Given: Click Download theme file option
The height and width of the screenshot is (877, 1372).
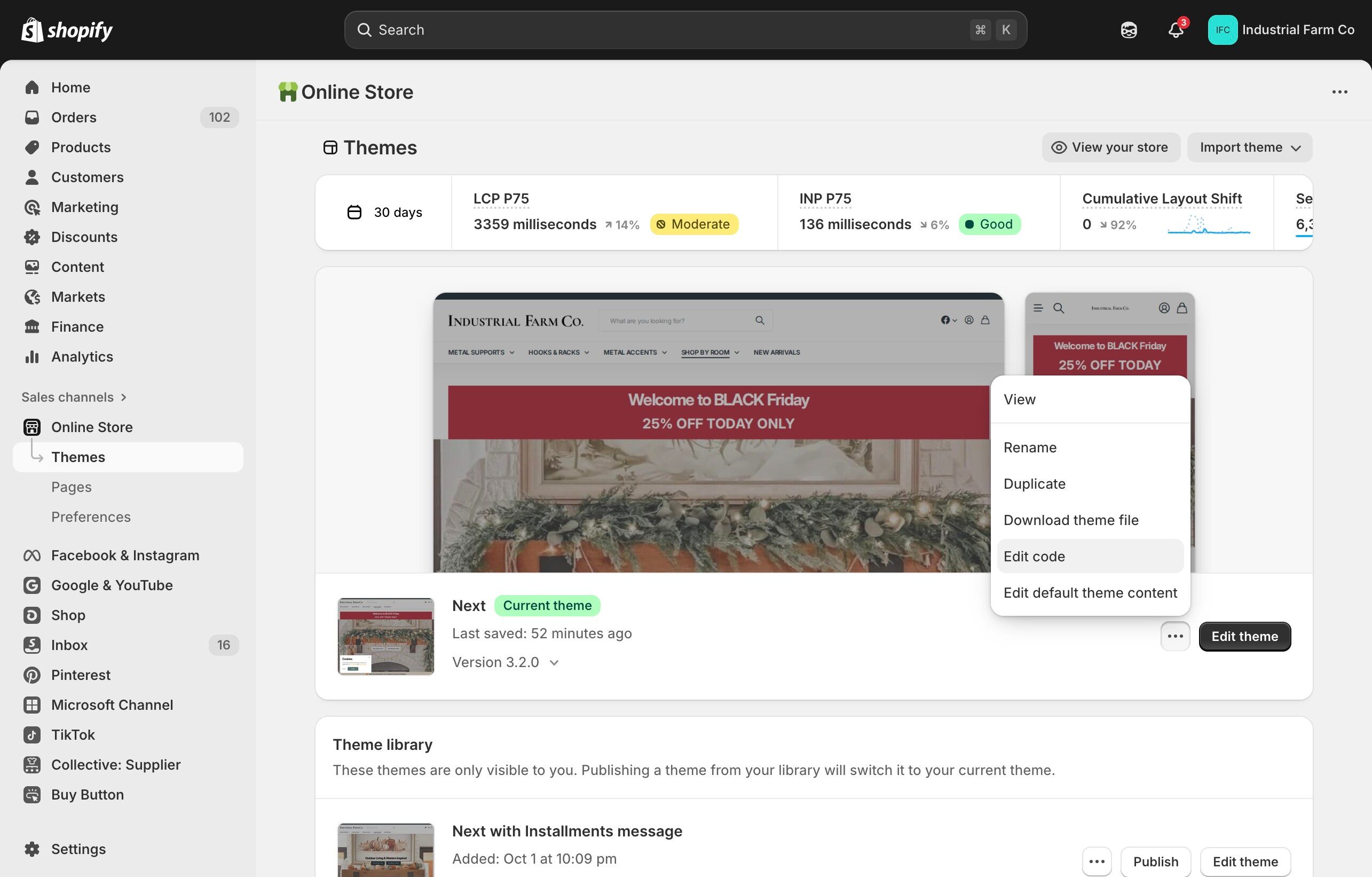Looking at the screenshot, I should coord(1070,520).
